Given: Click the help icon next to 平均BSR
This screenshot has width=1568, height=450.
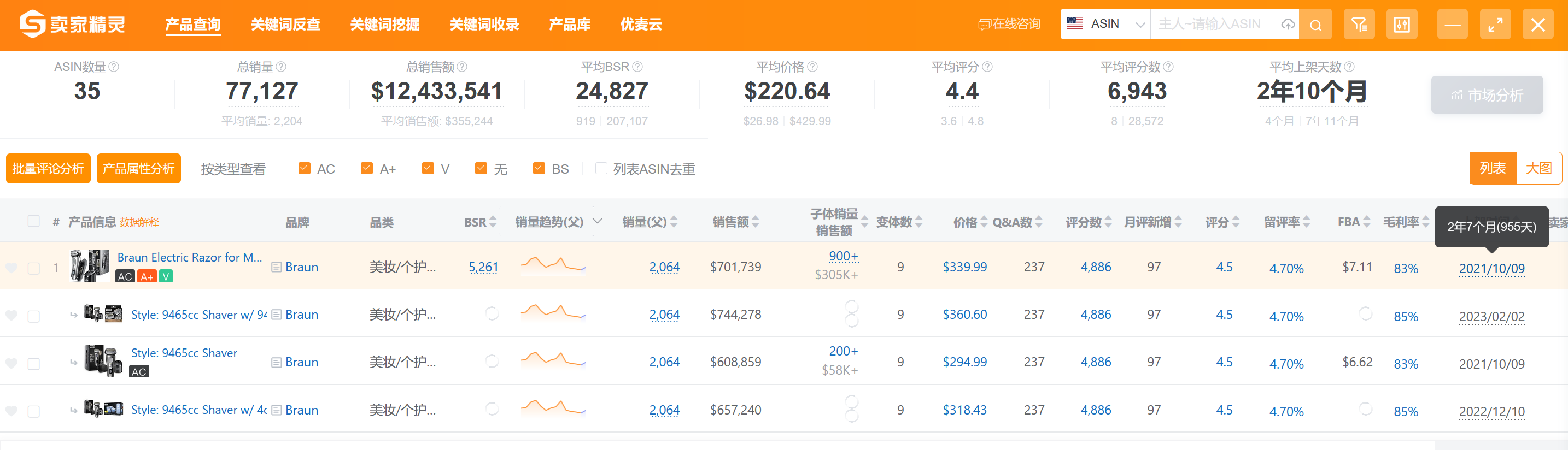Looking at the screenshot, I should point(637,66).
